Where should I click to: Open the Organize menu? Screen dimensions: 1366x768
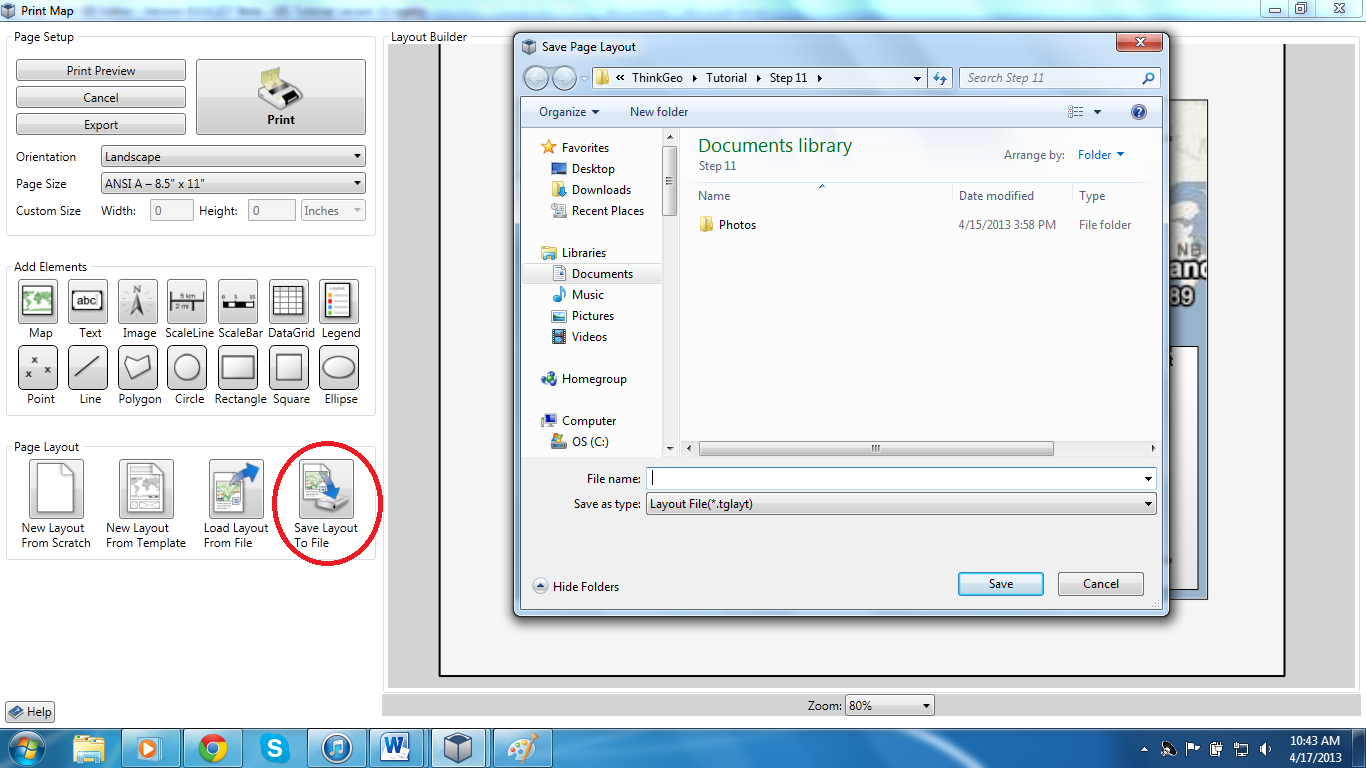point(568,112)
